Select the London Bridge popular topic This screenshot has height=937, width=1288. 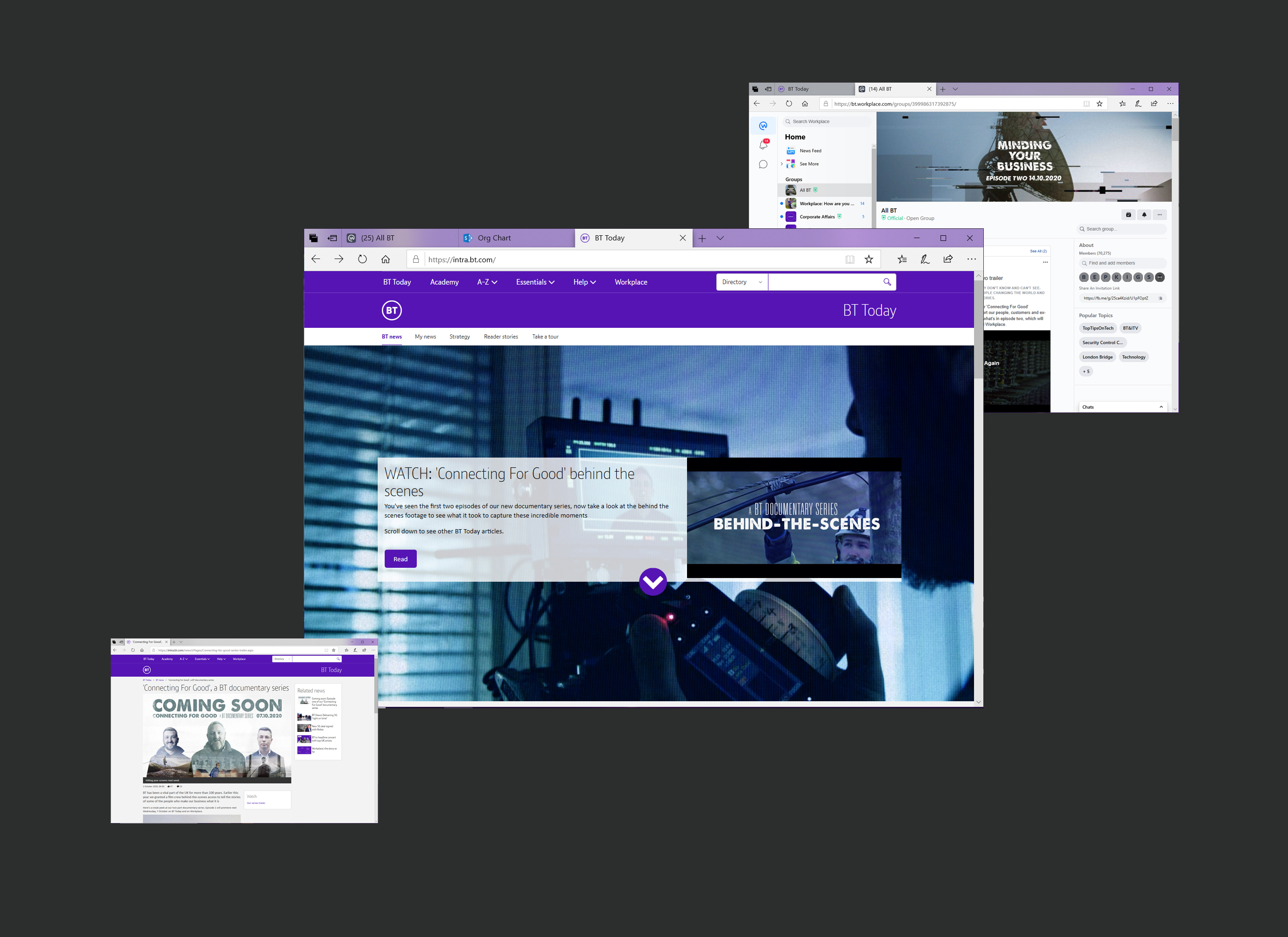tap(1097, 357)
